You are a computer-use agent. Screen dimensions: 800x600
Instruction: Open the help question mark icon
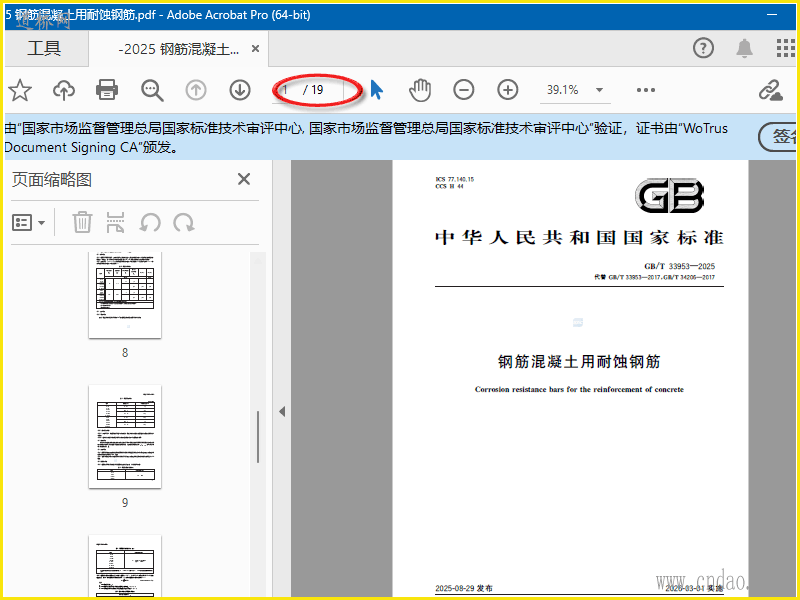(703, 48)
